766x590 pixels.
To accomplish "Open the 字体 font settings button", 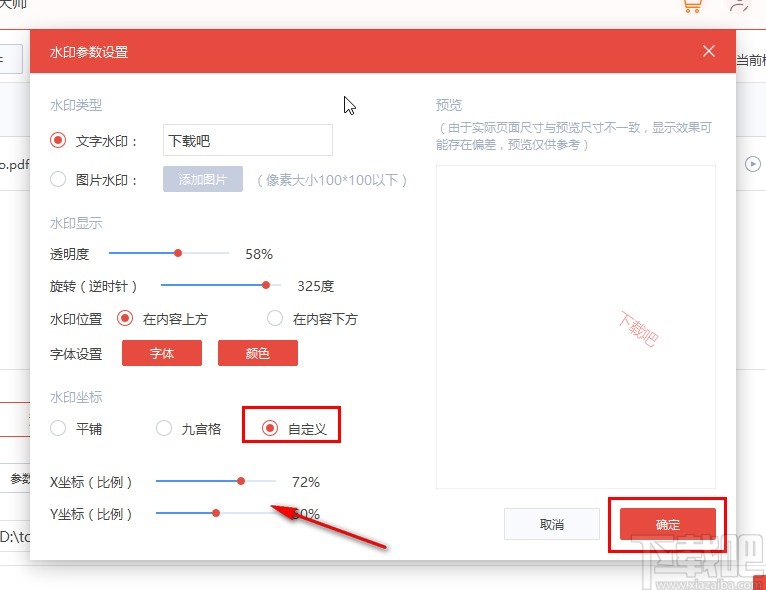I will [x=162, y=353].
